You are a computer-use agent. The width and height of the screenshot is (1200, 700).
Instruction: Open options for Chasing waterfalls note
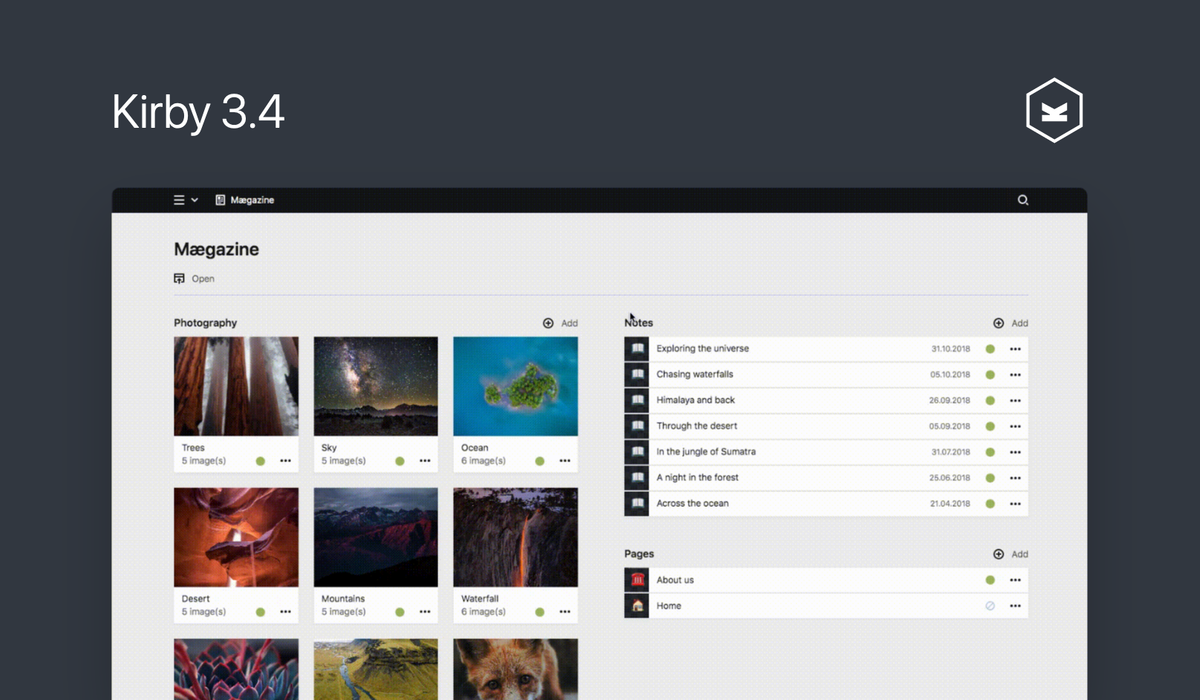(1015, 375)
